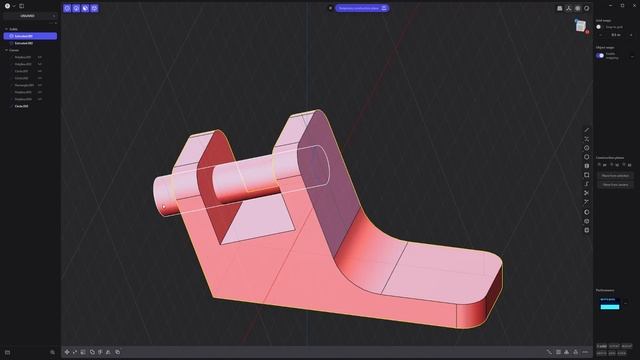
Task: Collapse the Solids group
Action: [x=6, y=29]
